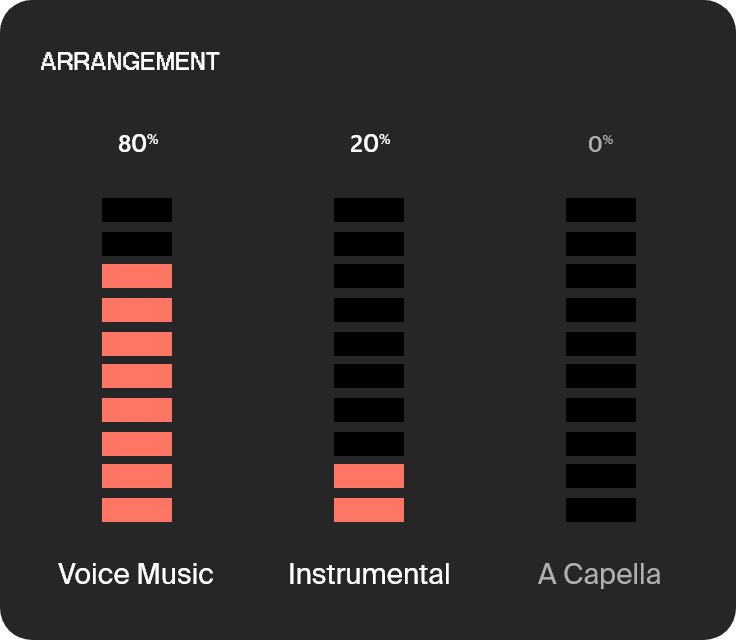Click top segment of A Capella bar
The height and width of the screenshot is (640, 736).
pyautogui.click(x=601, y=210)
